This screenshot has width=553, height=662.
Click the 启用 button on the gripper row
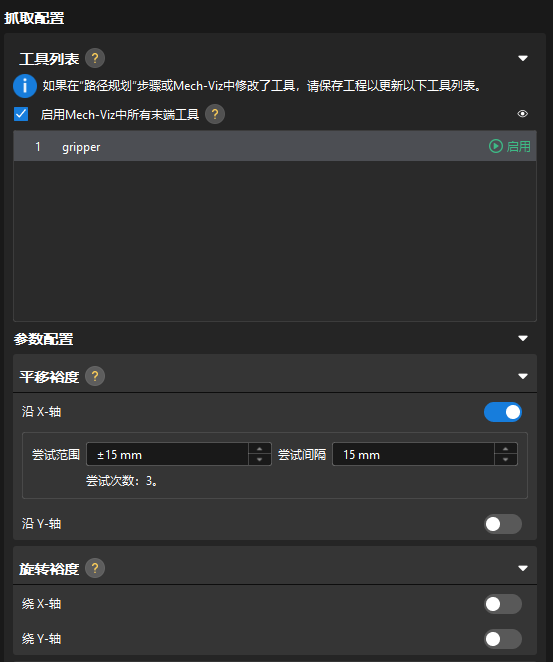pos(510,147)
